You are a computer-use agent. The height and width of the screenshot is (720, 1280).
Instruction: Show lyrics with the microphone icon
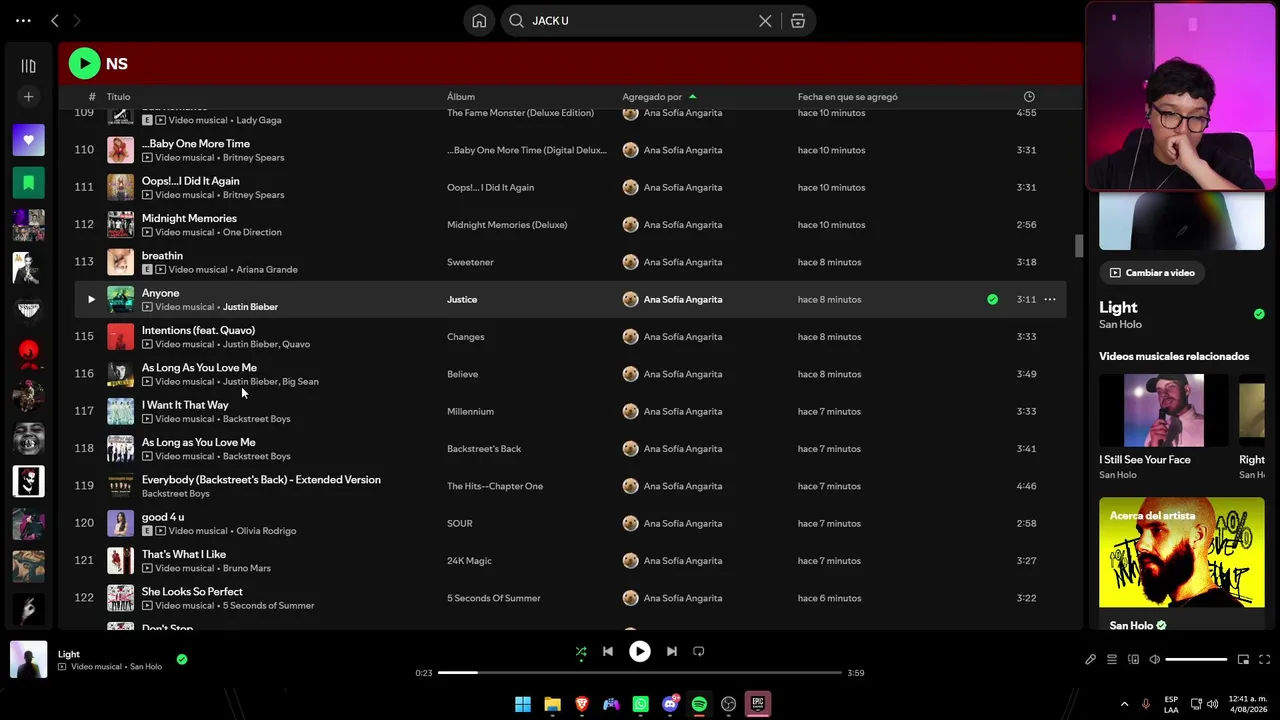pos(1090,660)
